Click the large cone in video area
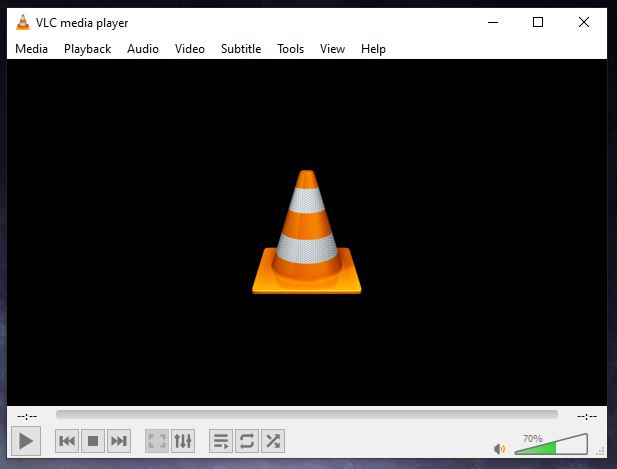 307,232
